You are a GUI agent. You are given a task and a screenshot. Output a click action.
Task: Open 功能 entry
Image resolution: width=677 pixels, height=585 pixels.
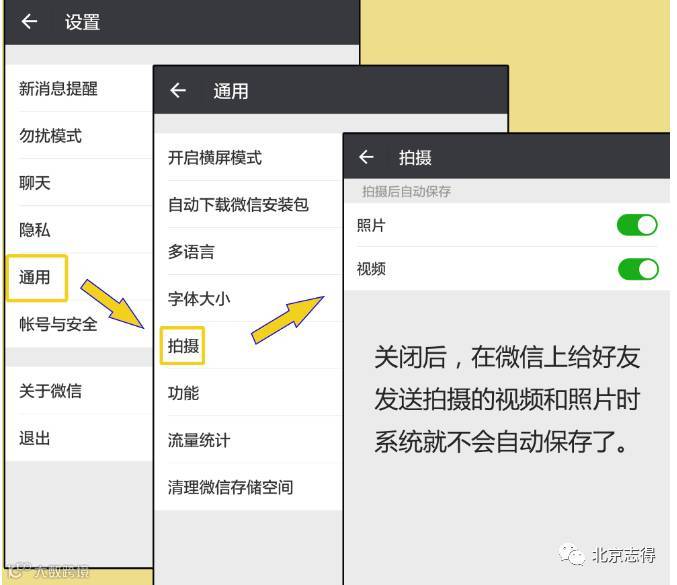click(x=248, y=393)
